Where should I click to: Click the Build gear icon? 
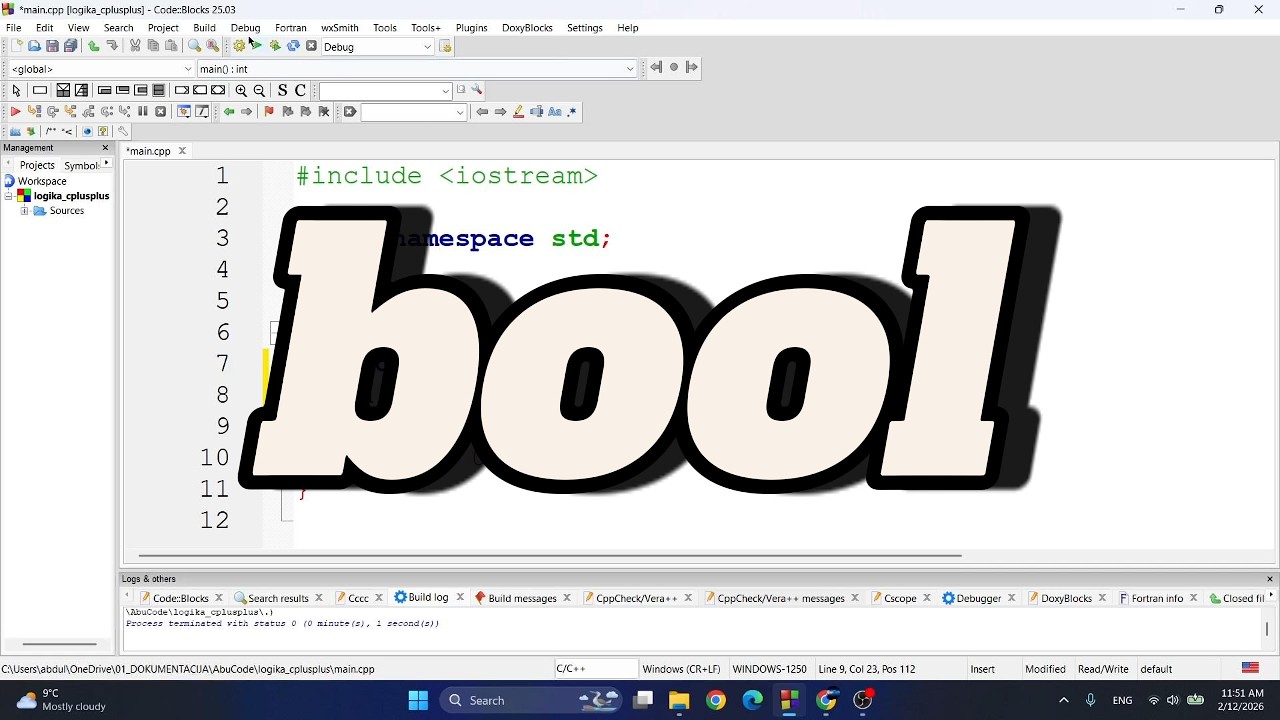click(x=239, y=46)
